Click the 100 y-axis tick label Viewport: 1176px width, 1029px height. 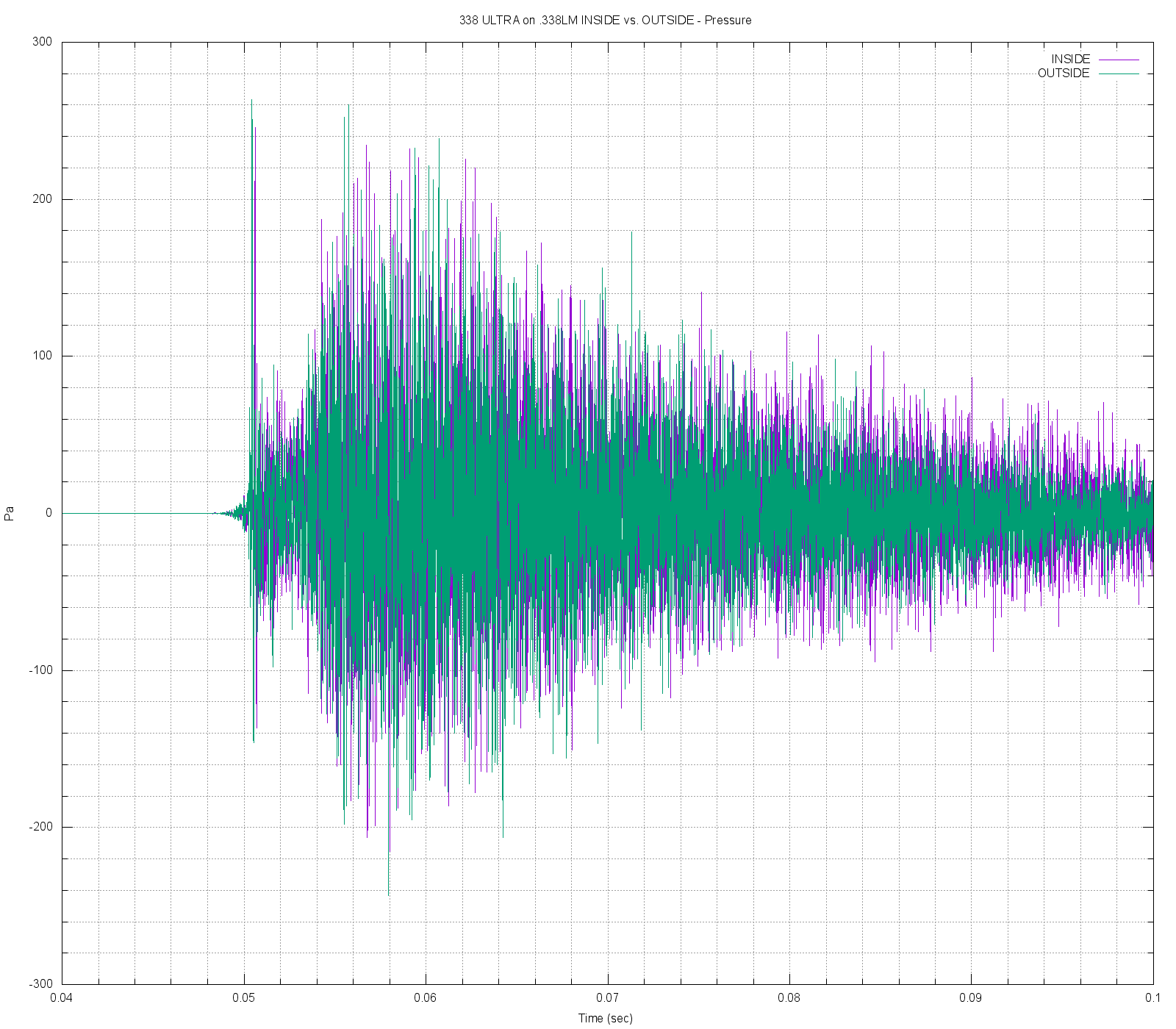(x=43, y=356)
